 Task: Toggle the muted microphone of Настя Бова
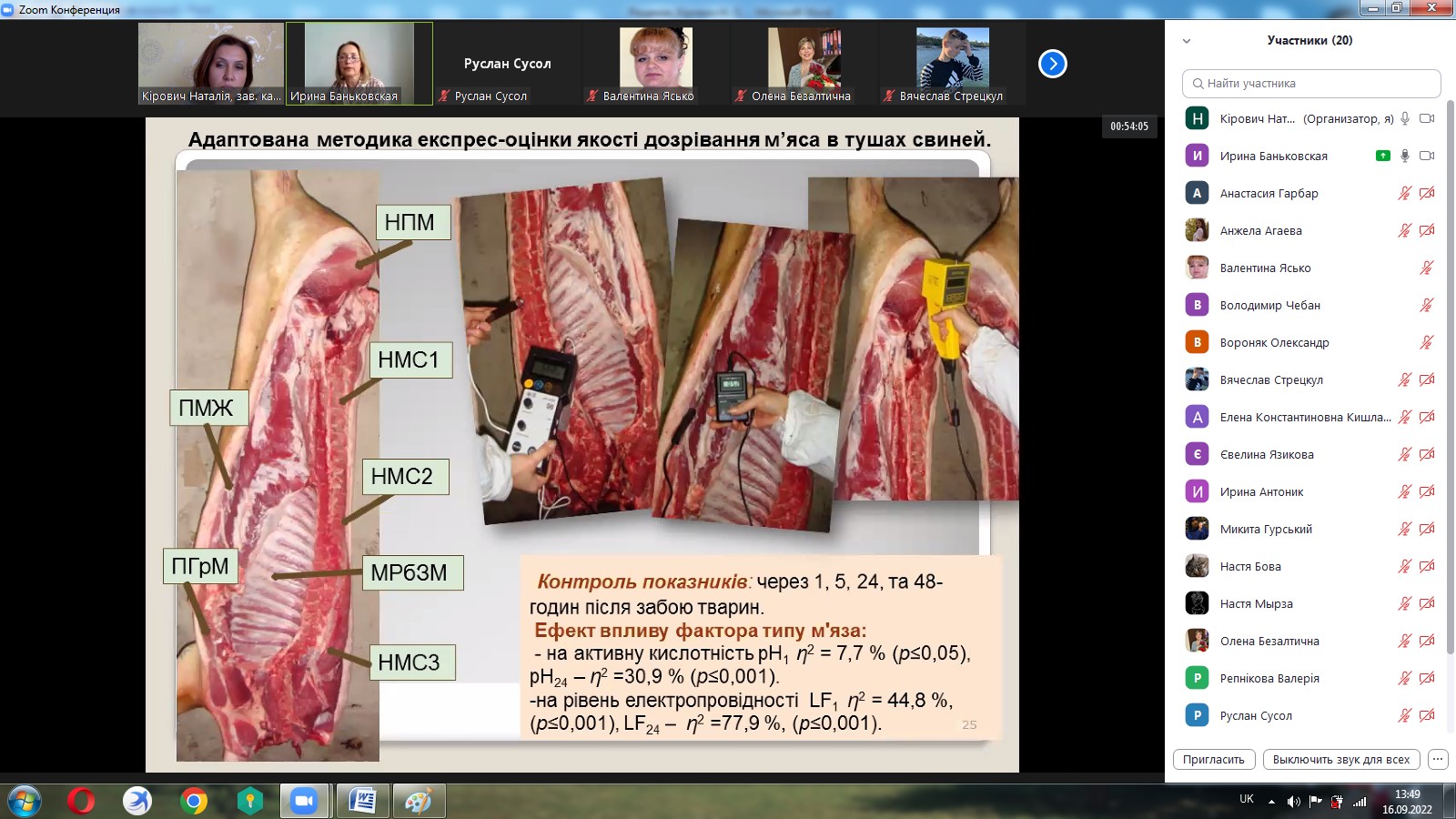pos(1405,566)
